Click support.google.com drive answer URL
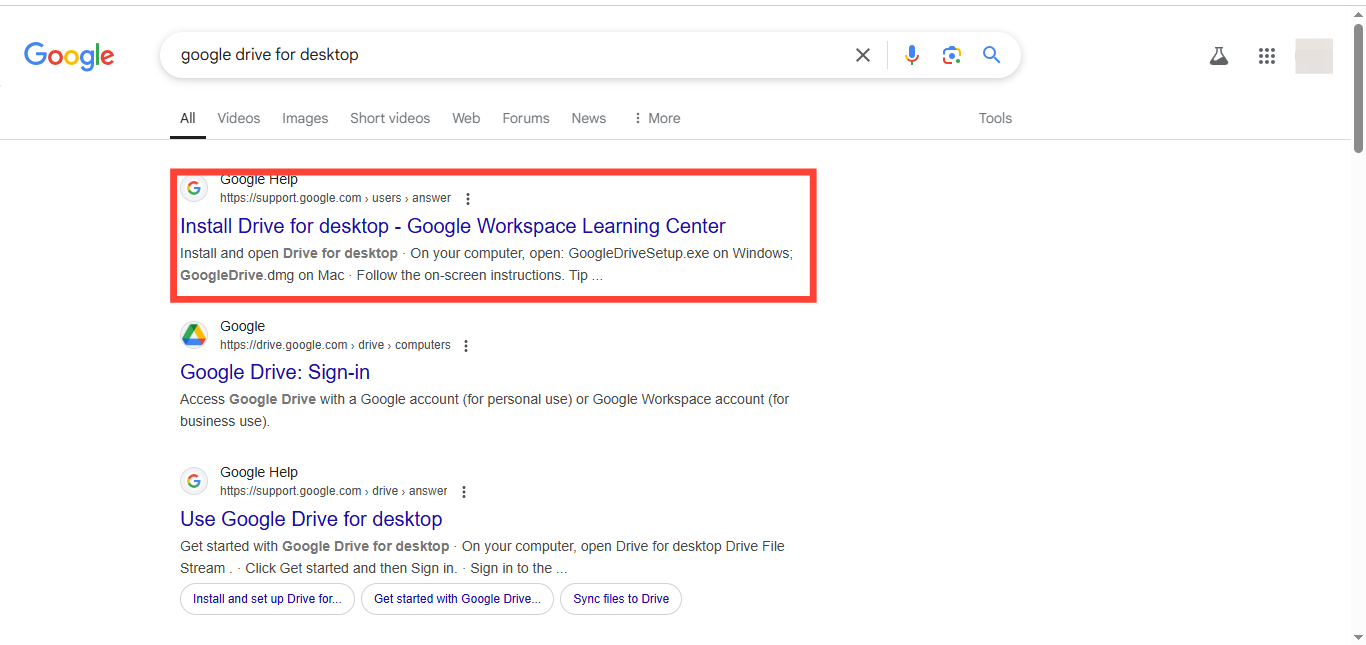1366x645 pixels. [334, 491]
